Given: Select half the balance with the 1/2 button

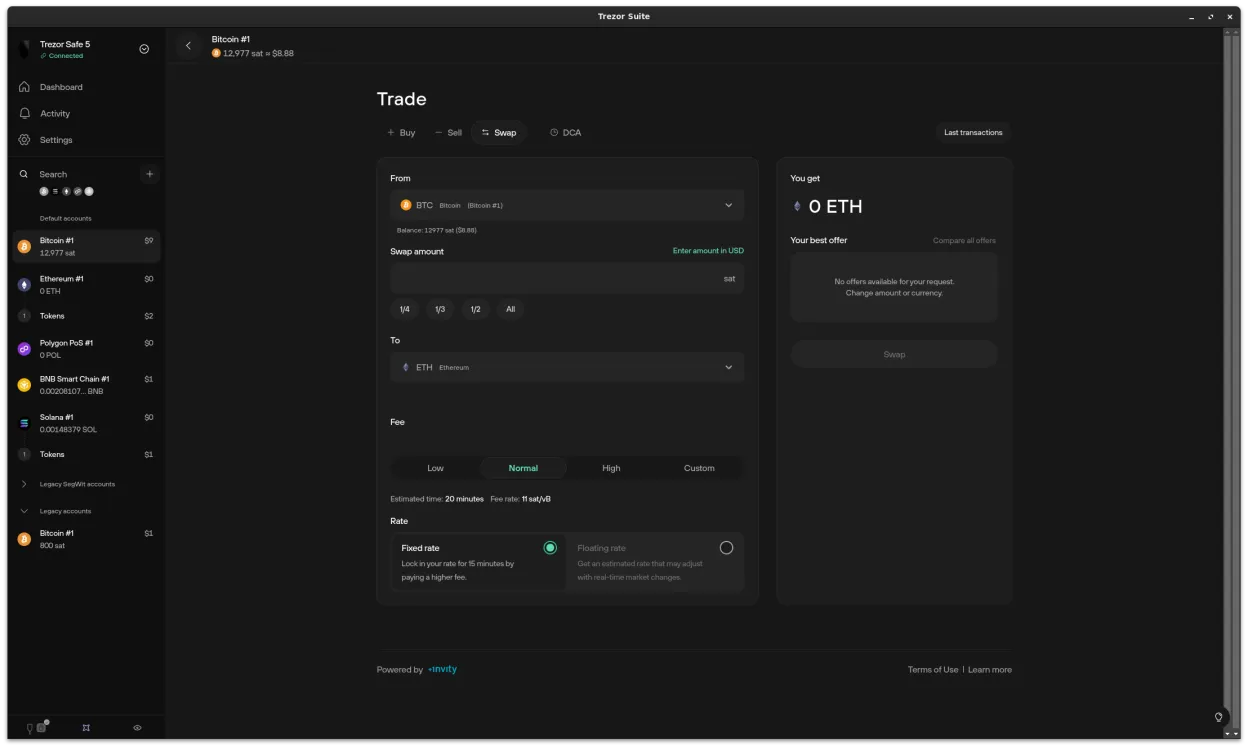Looking at the screenshot, I should (x=475, y=309).
